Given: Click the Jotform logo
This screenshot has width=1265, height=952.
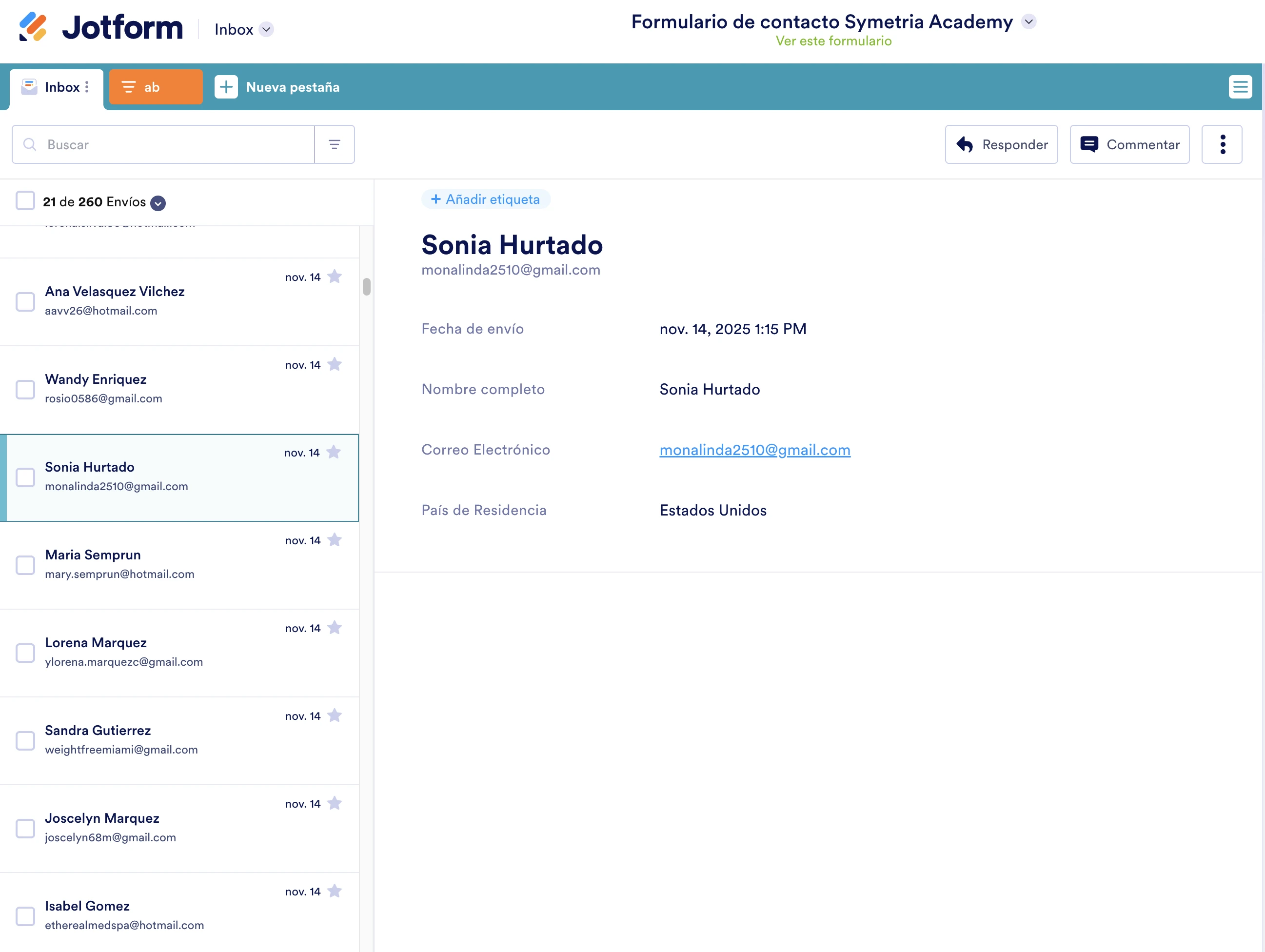Looking at the screenshot, I should tap(100, 26).
